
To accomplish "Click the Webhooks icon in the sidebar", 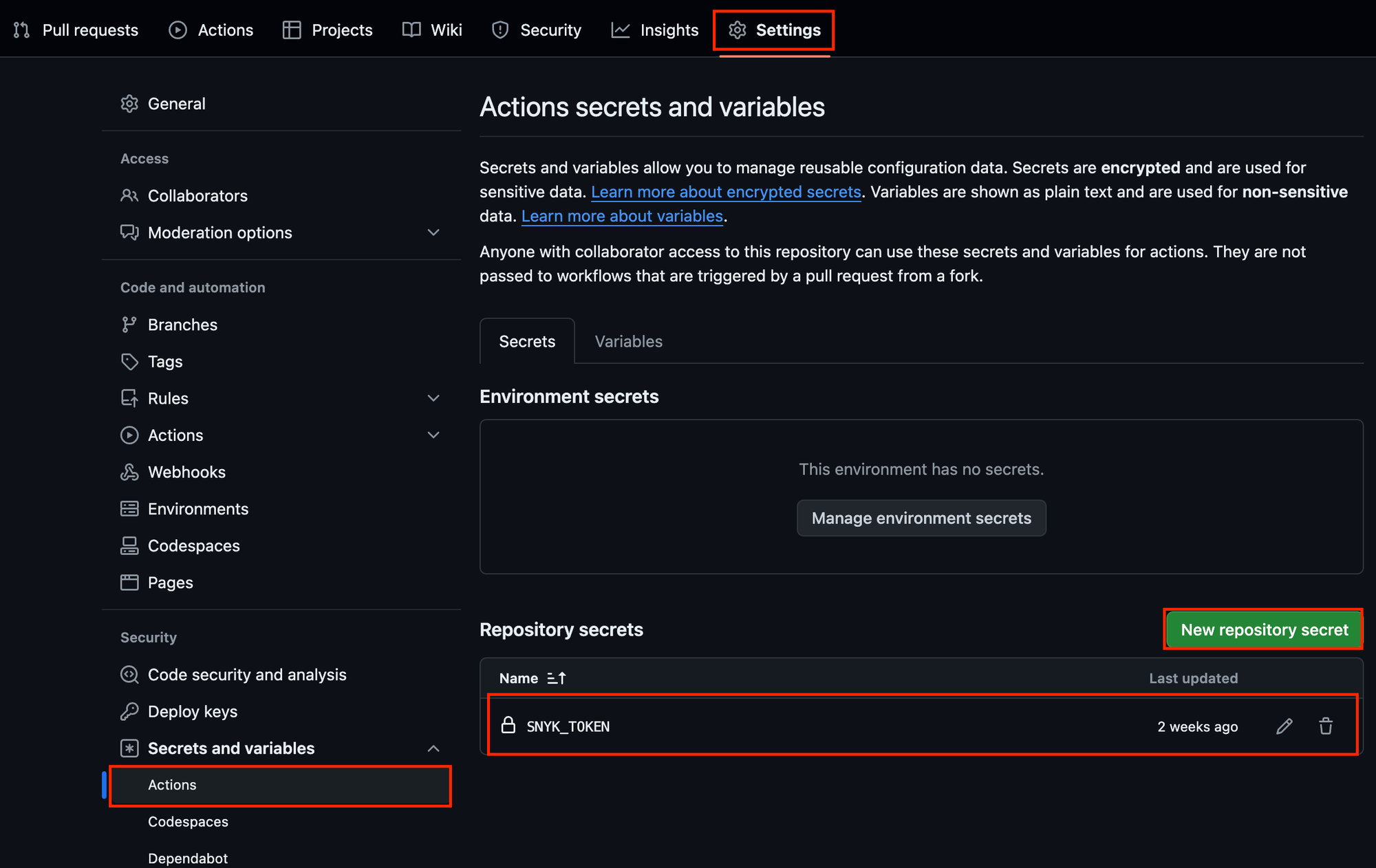I will point(129,472).
